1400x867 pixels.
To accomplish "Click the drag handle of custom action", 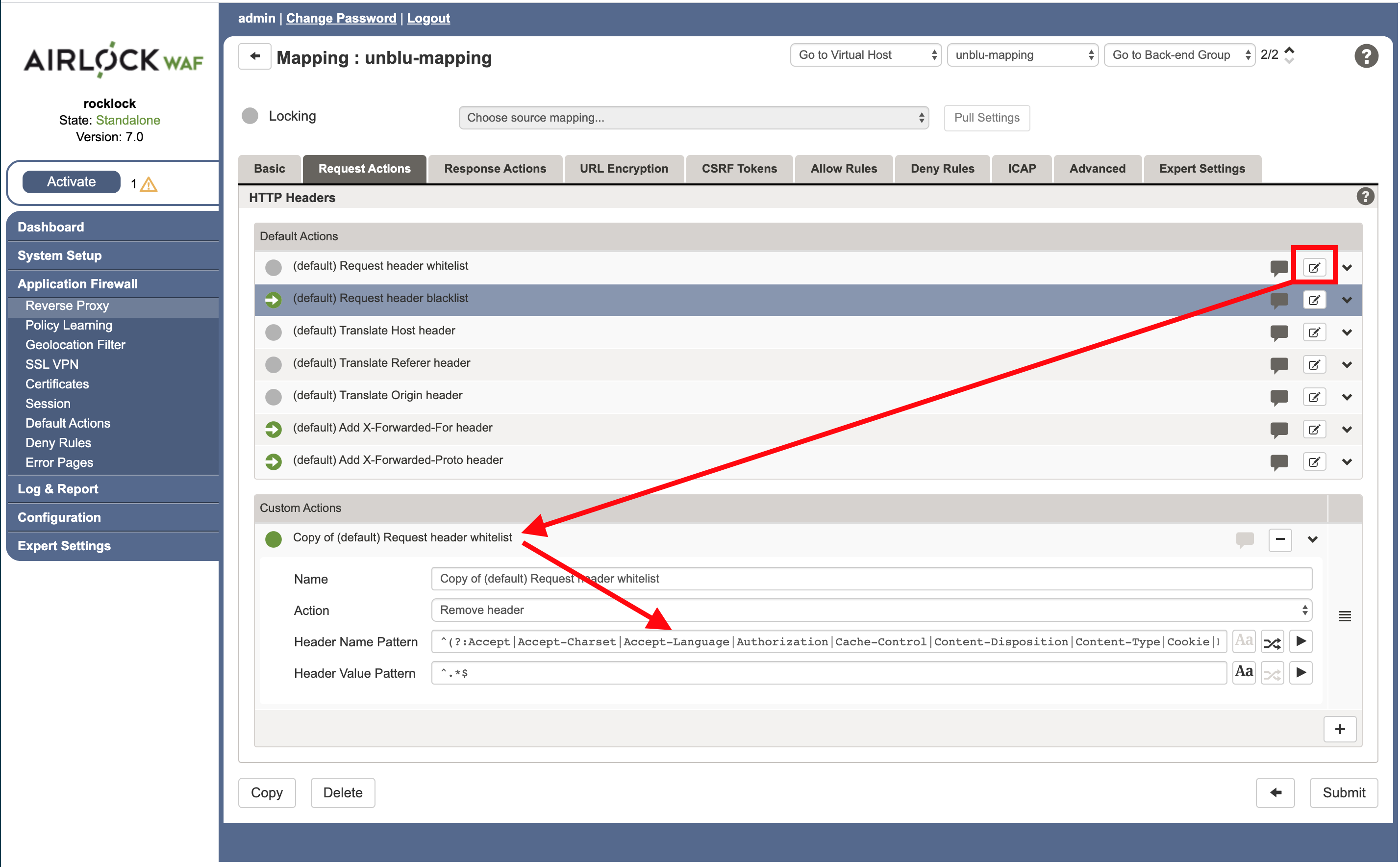I will (1345, 616).
